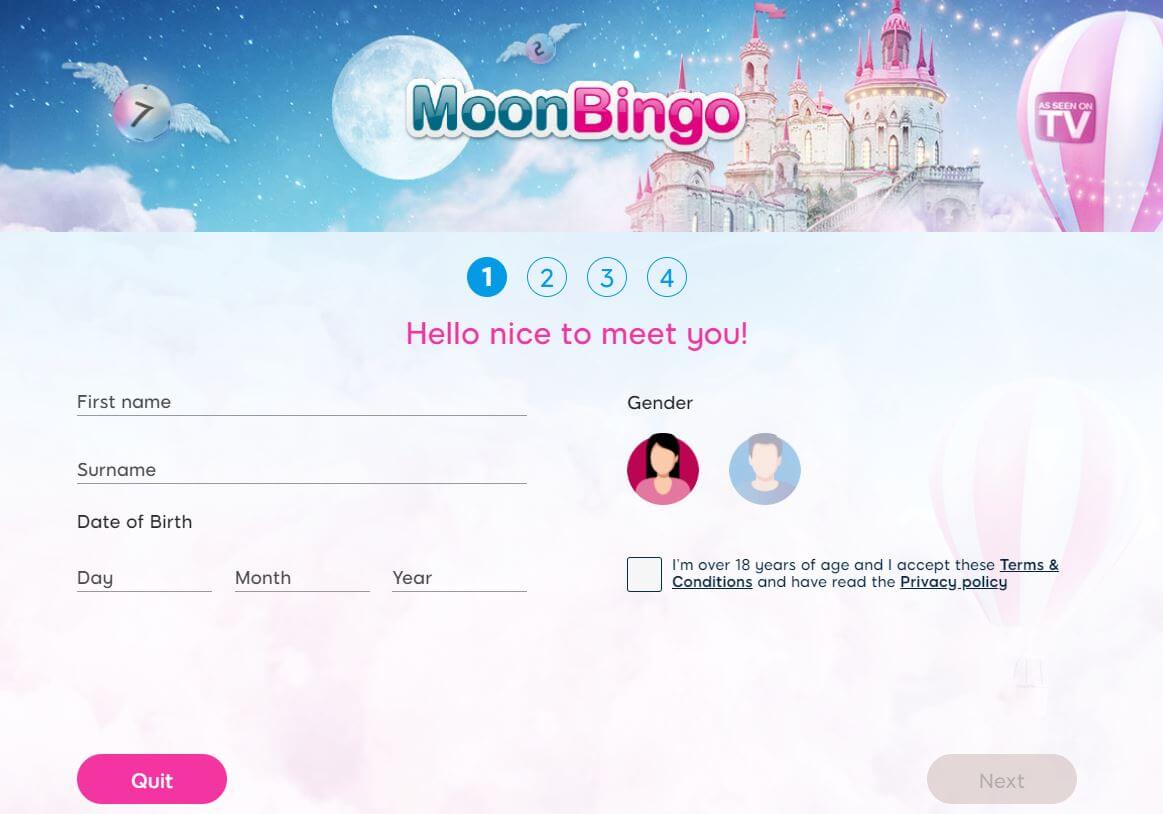Select the male gender avatar
The width and height of the screenshot is (1163, 814).
[x=765, y=469]
